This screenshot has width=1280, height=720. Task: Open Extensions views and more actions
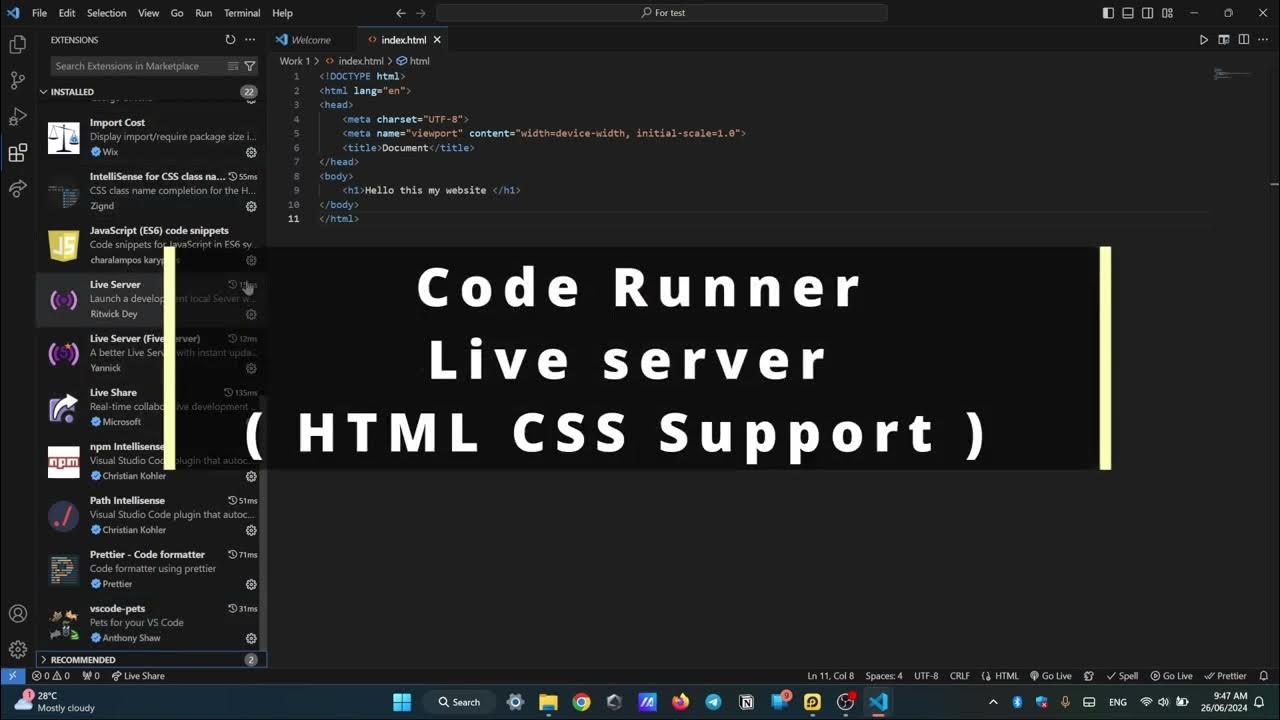click(250, 40)
